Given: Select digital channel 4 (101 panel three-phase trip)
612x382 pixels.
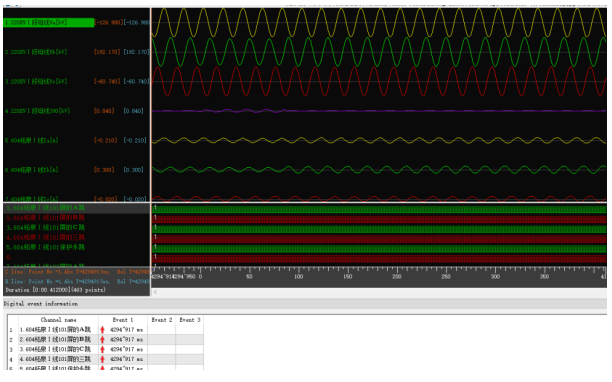Looking at the screenshot, I should coord(45,237).
